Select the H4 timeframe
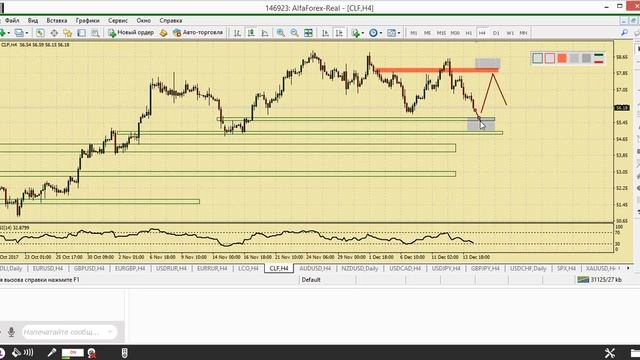This screenshot has width=640, height=360. pos(482,33)
